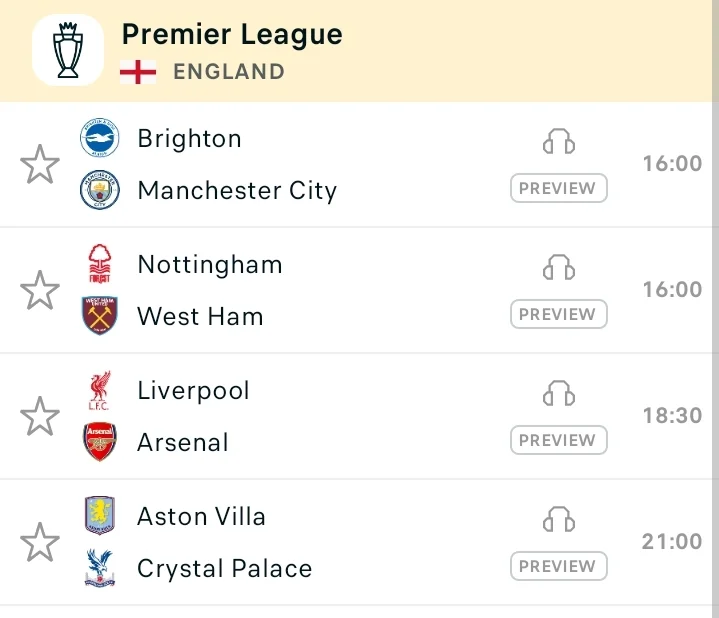Viewport: 719px width, 618px height.
Task: Click the England flag icon
Action: (138, 72)
